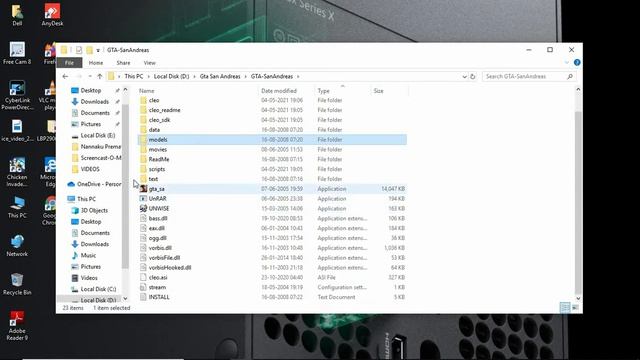Viewport: 640px width, 360px height.
Task: Click the Network desktop icon
Action: tap(17, 246)
